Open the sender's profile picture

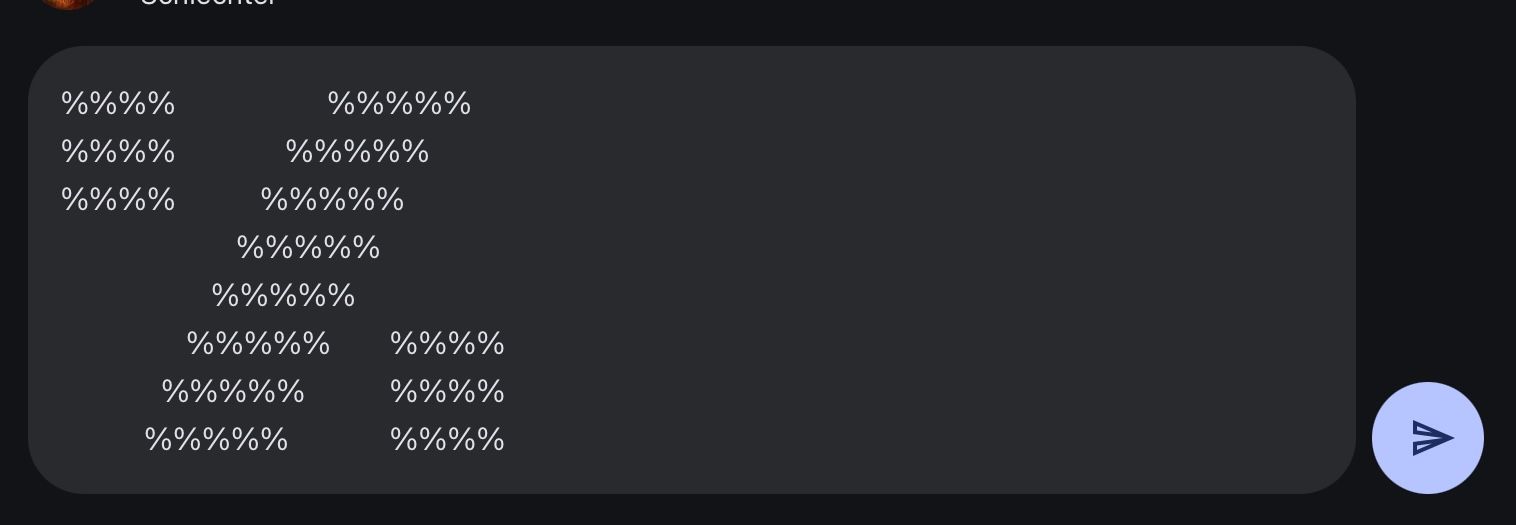tap(68, 3)
